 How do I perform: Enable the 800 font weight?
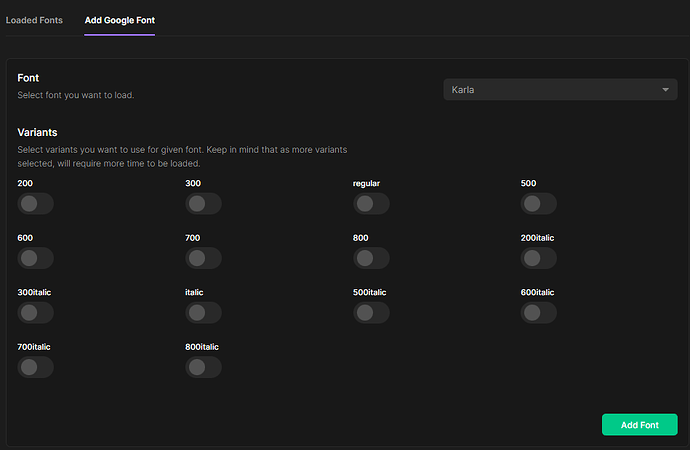pyautogui.click(x=371, y=258)
